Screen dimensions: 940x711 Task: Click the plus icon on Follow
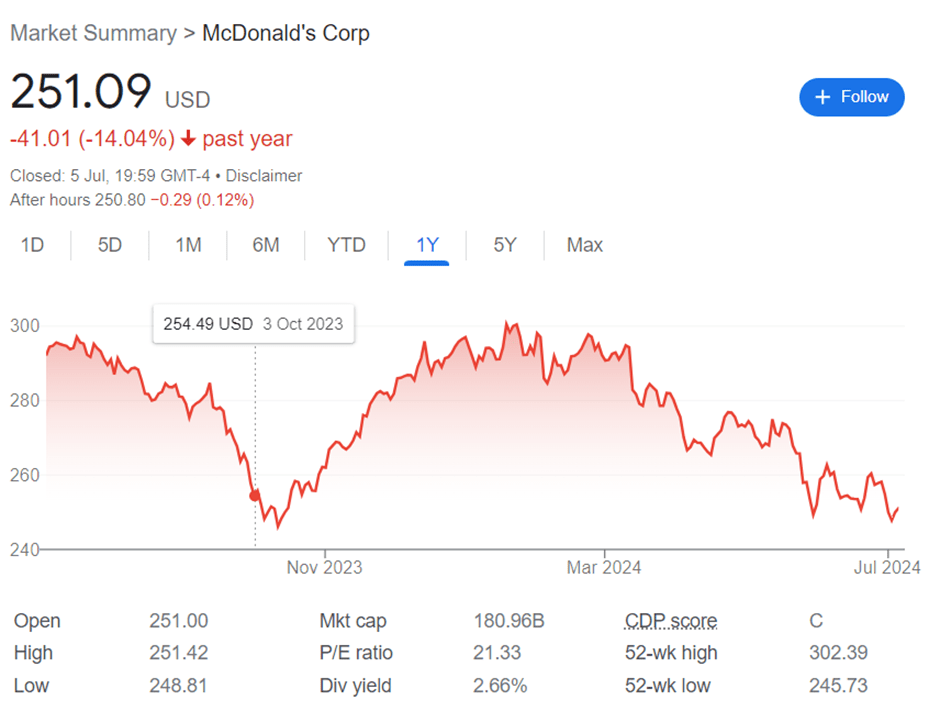point(823,97)
